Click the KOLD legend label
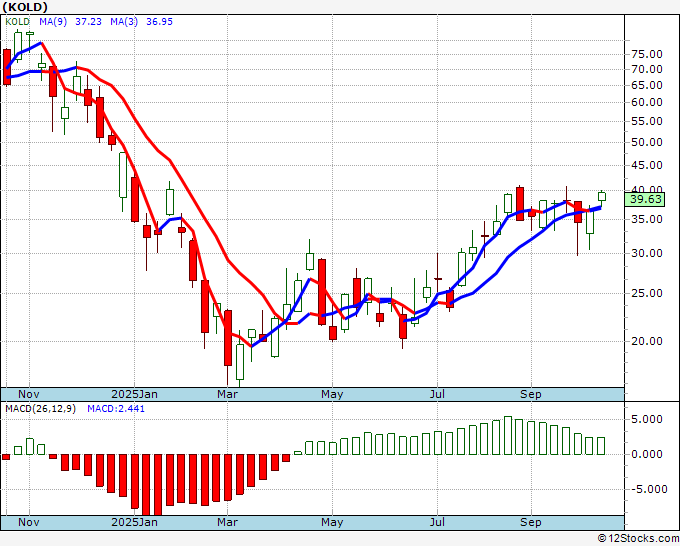 pyautogui.click(x=18, y=21)
